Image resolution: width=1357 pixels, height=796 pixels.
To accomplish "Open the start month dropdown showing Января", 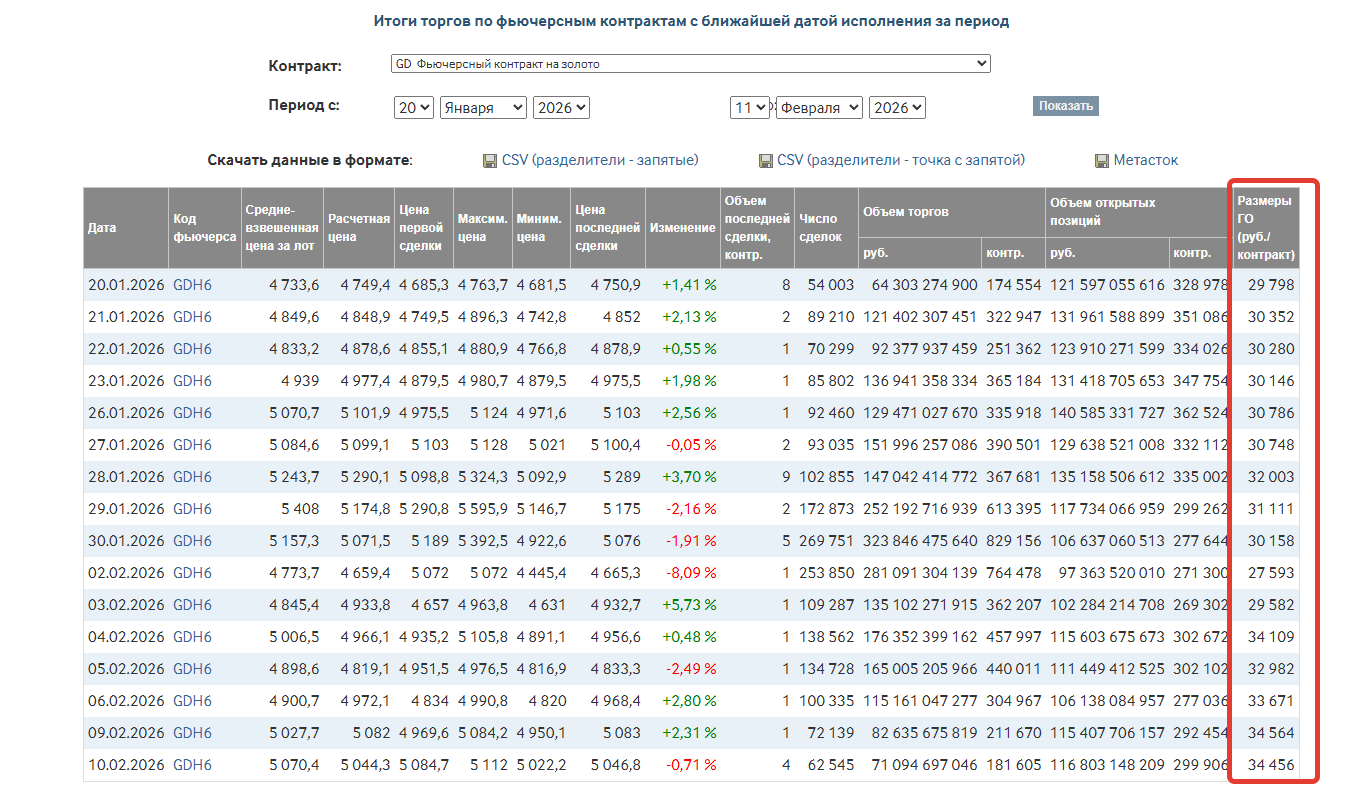I will [x=483, y=108].
